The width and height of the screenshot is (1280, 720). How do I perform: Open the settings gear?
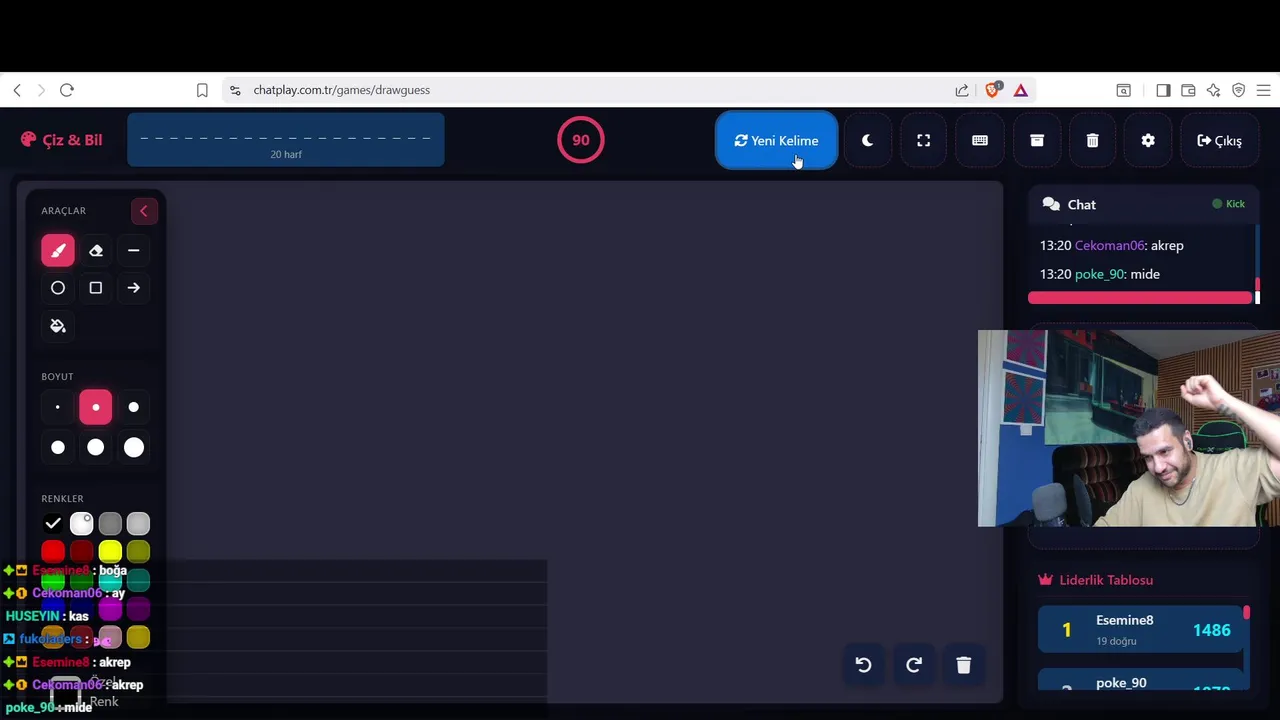pyautogui.click(x=1148, y=141)
